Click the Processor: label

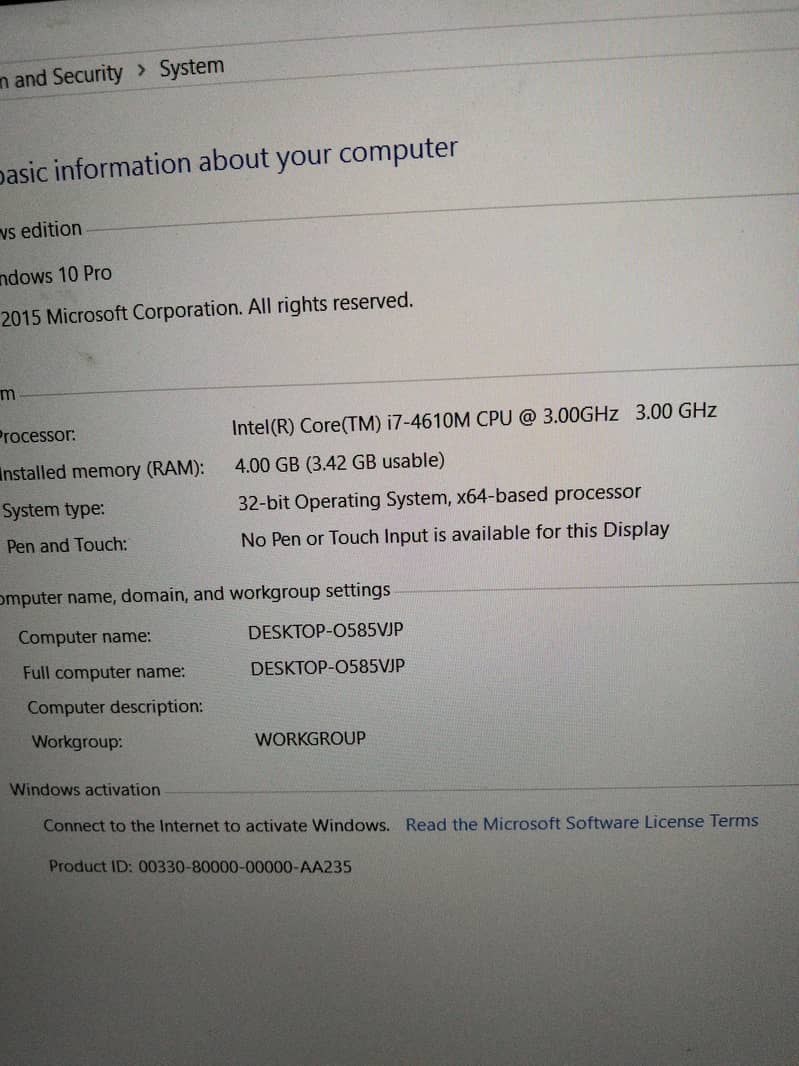coord(37,434)
